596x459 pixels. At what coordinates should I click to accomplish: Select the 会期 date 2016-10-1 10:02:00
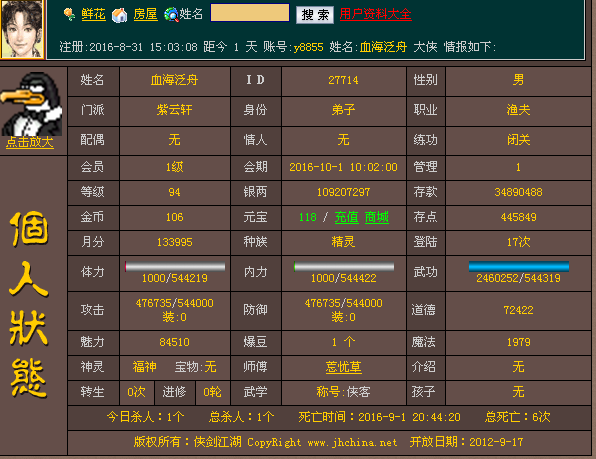pos(343,167)
